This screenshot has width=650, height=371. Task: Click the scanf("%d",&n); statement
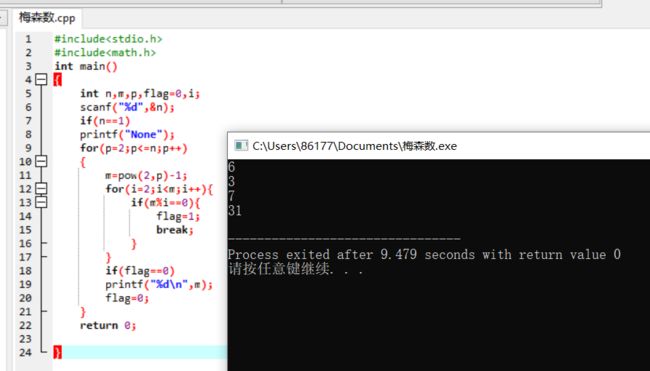(127, 107)
